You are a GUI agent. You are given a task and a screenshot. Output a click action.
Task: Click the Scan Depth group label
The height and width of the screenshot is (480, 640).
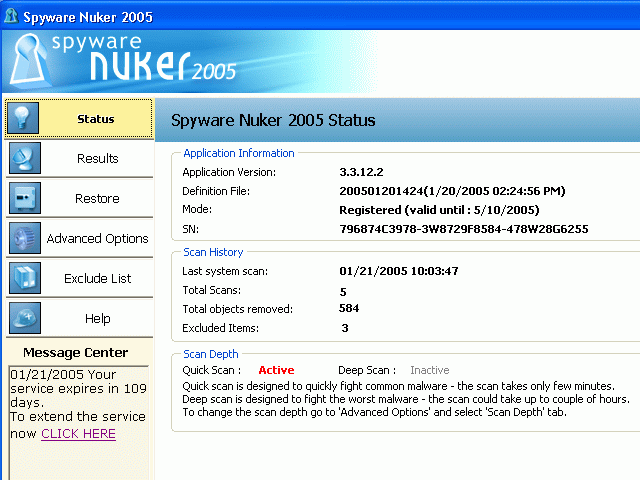211,354
